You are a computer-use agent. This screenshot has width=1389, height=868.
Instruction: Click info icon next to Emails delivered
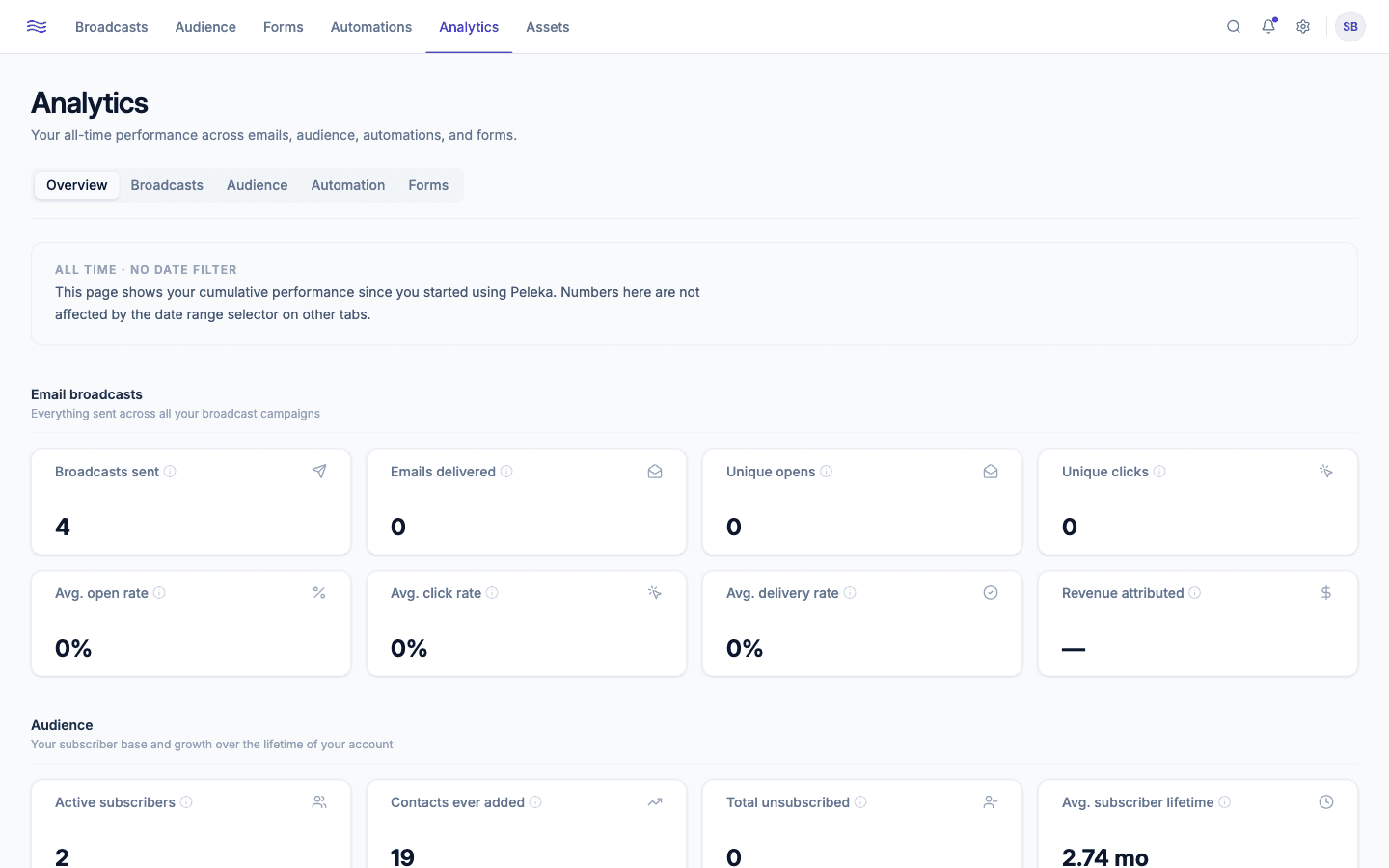(506, 472)
